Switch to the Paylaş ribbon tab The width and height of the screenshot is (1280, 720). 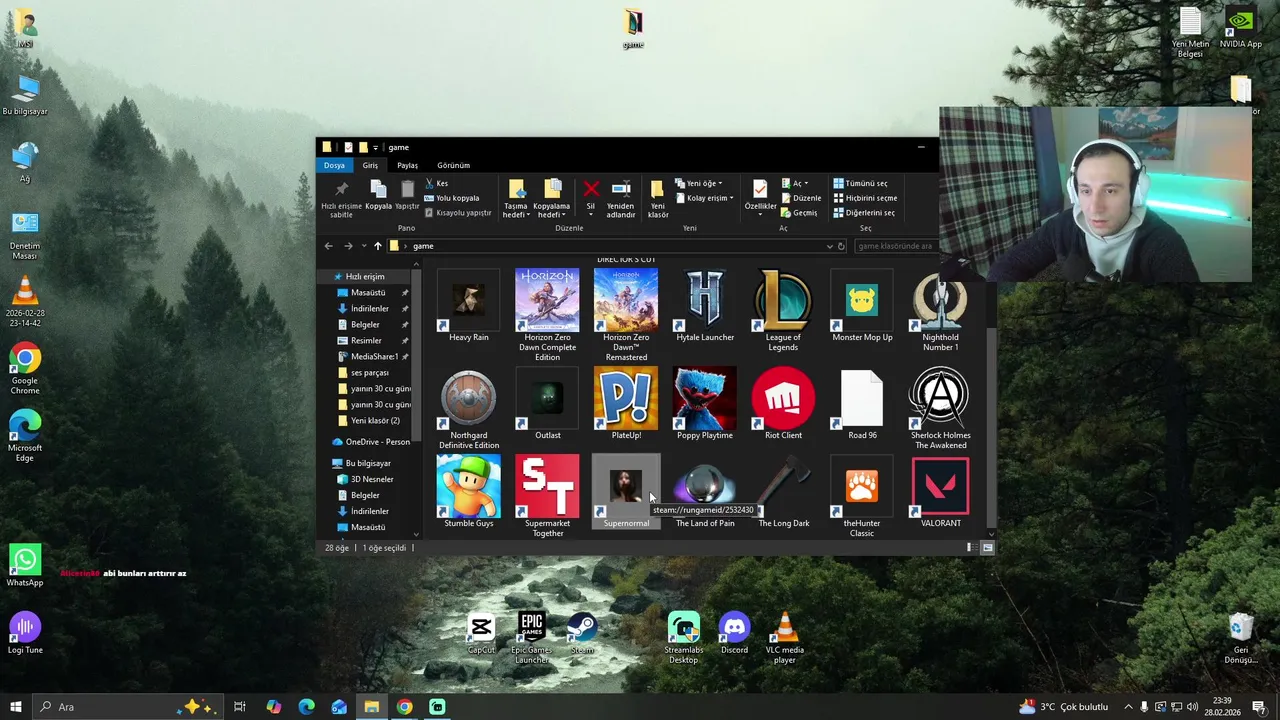(x=407, y=165)
